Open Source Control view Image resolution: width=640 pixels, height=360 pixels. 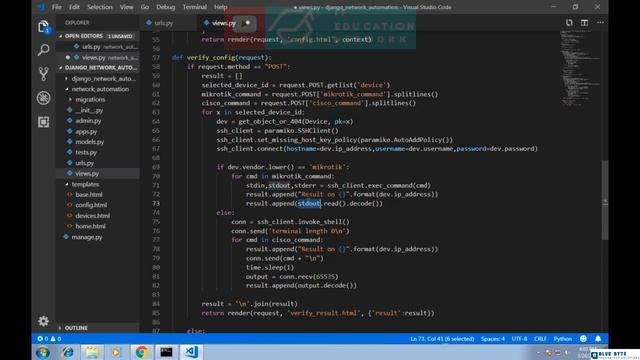tap(43, 74)
